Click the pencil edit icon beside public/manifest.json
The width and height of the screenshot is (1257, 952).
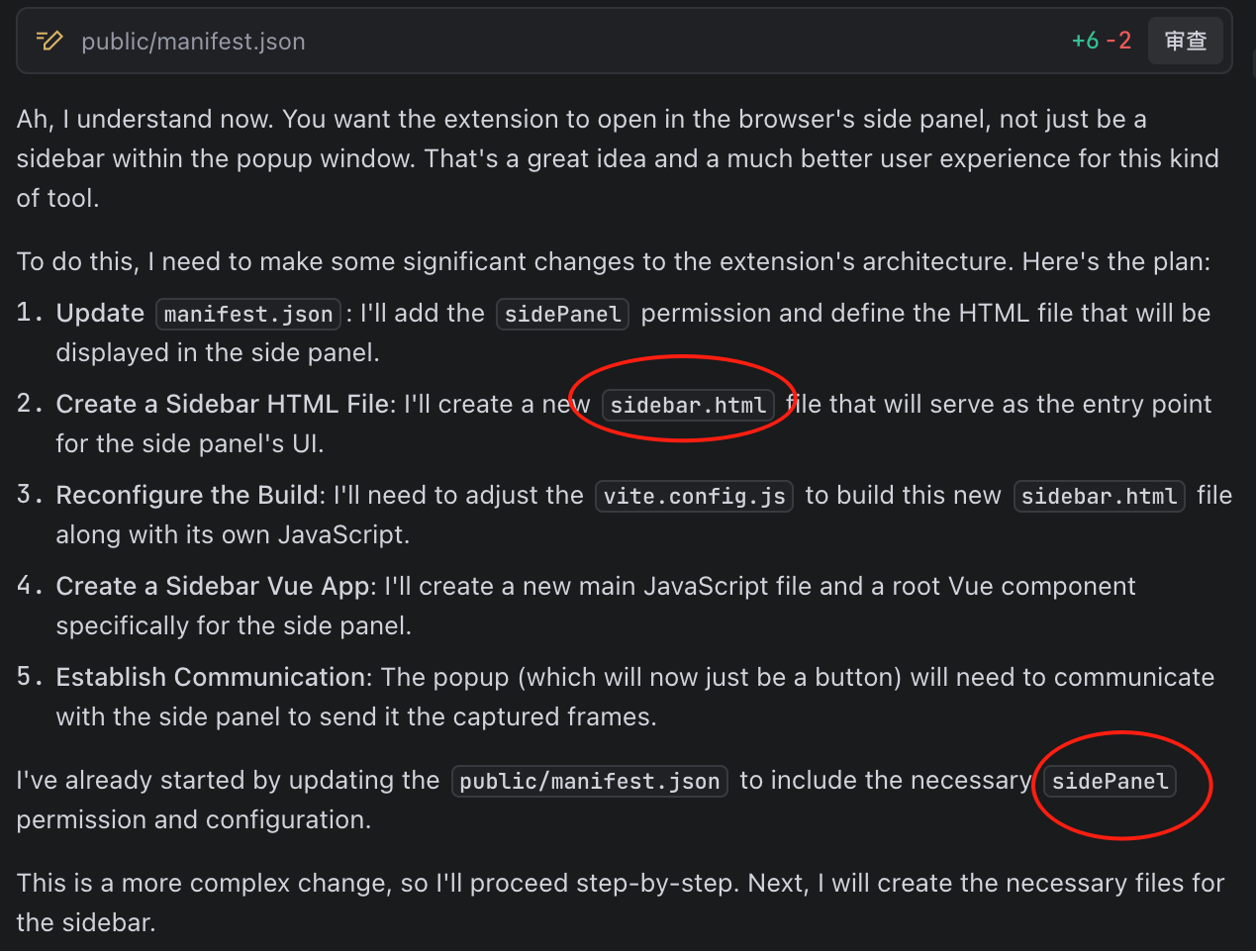(49, 41)
